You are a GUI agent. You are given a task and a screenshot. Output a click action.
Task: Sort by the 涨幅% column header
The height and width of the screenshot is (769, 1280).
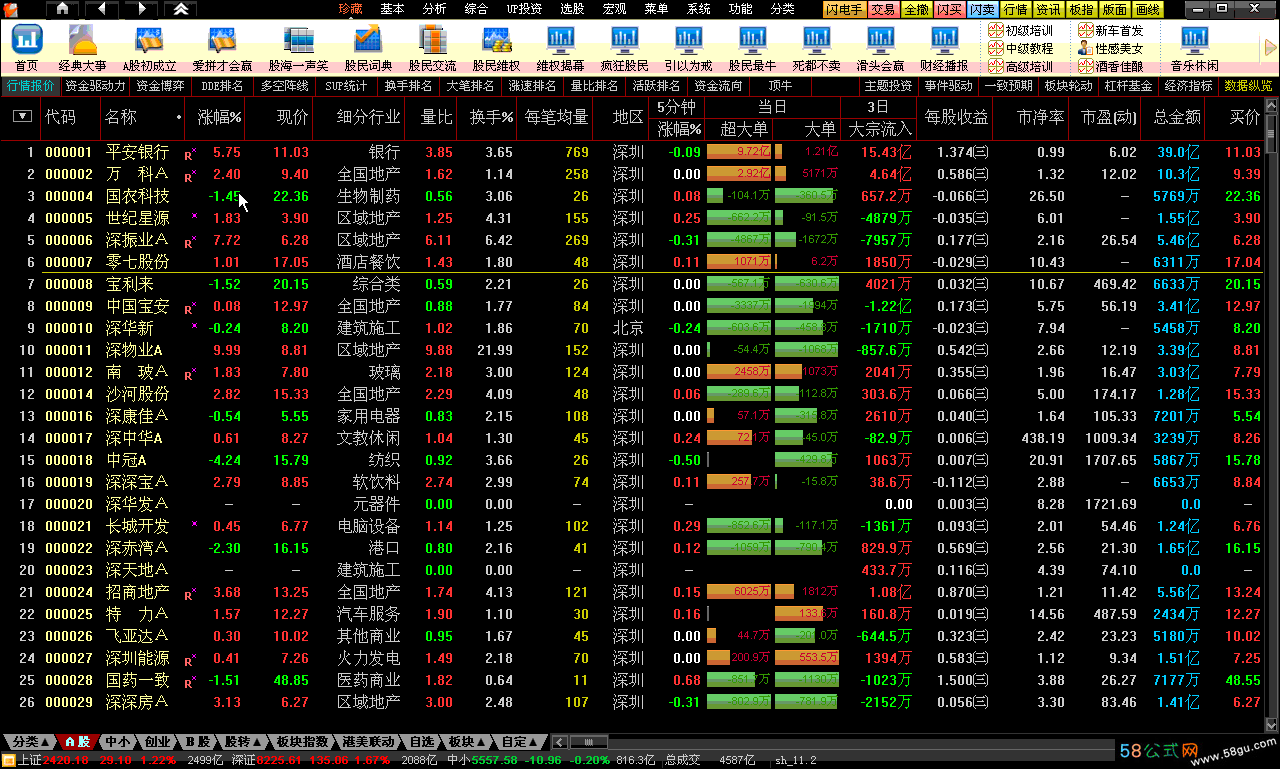click(x=220, y=117)
